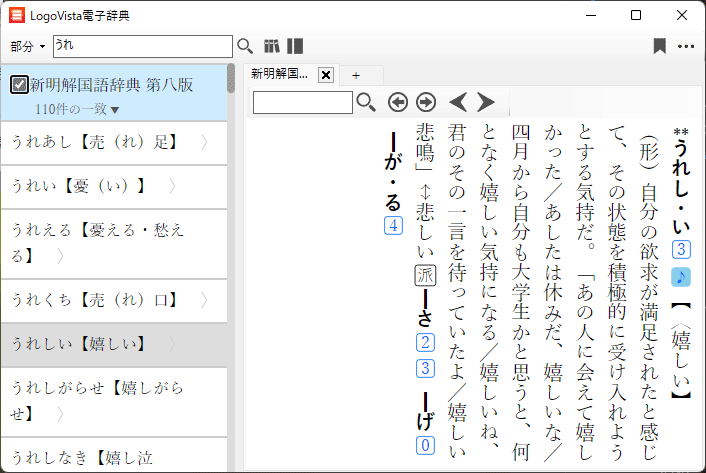Open bookmarks with the bookmark icon
Image resolution: width=706 pixels, height=473 pixels.
pos(659,46)
